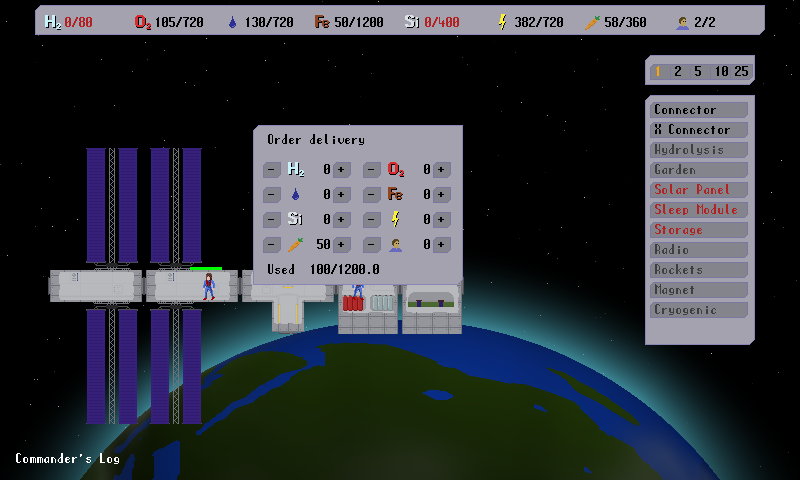This screenshot has width=800, height=480.
Task: Increase O2 order amount with plus
Action: point(441,169)
